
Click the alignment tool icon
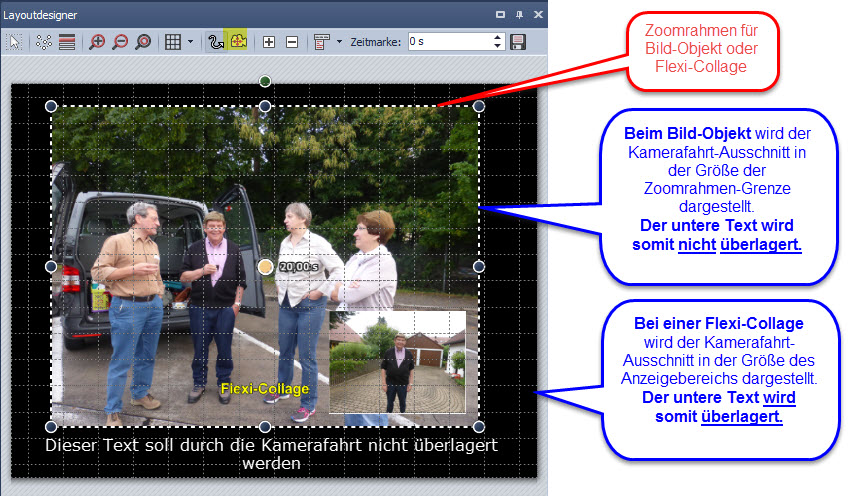pyautogui.click(x=321, y=42)
